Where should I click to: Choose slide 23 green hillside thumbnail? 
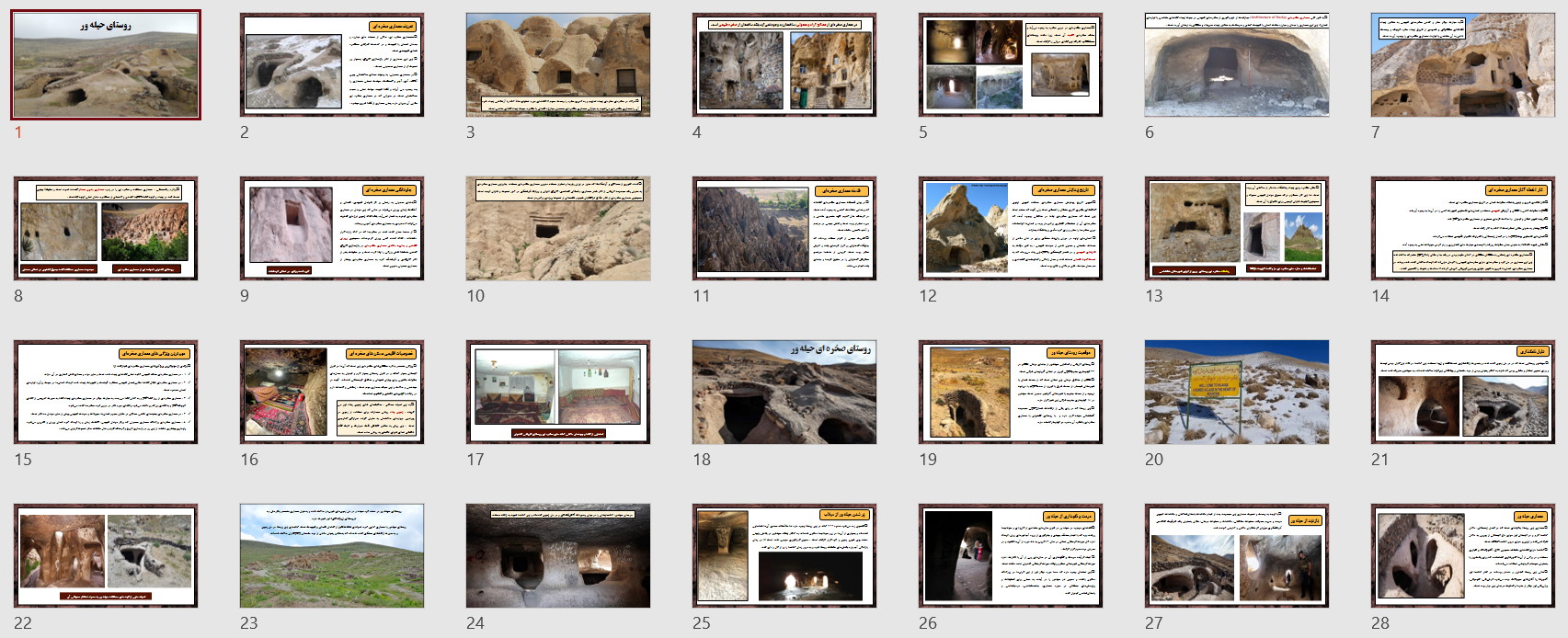[332, 556]
